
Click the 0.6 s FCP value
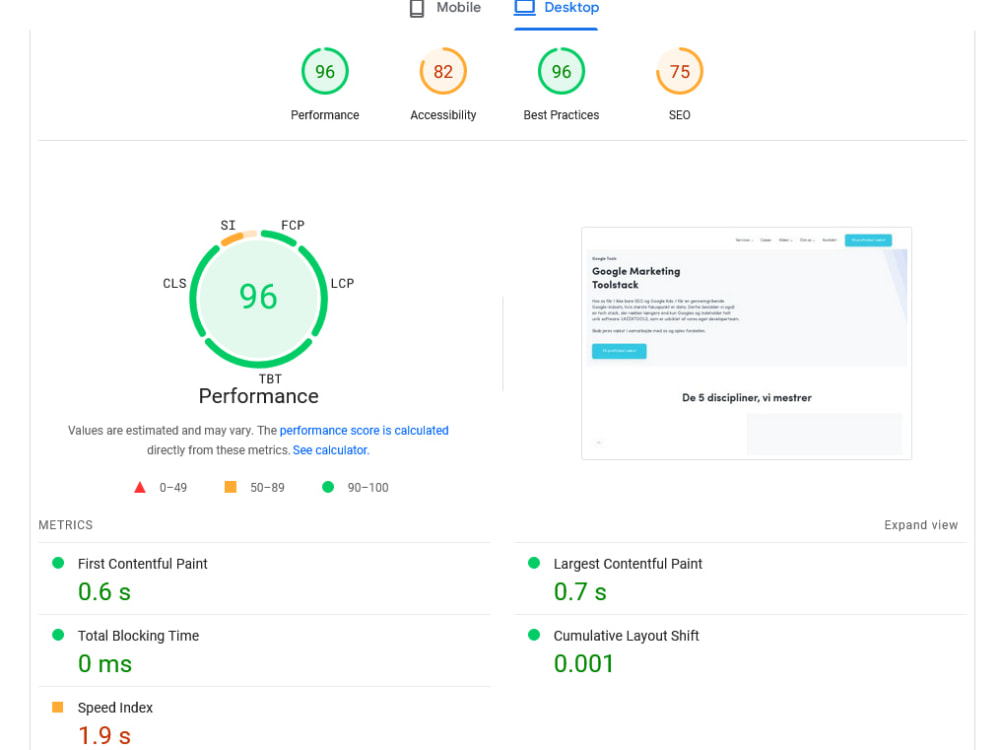pyautogui.click(x=104, y=592)
